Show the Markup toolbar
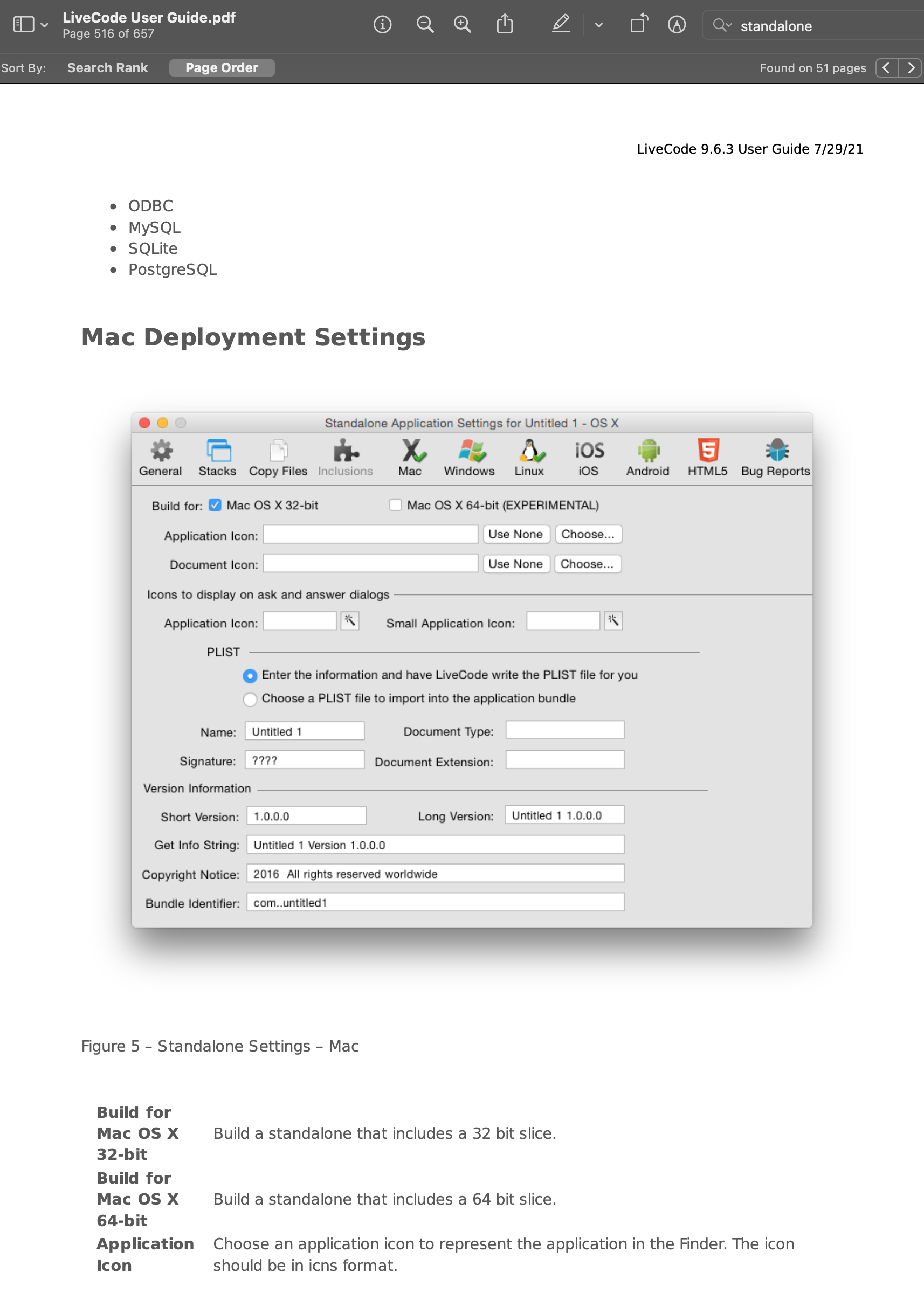Viewport: 924px width, 1300px height. click(677, 24)
